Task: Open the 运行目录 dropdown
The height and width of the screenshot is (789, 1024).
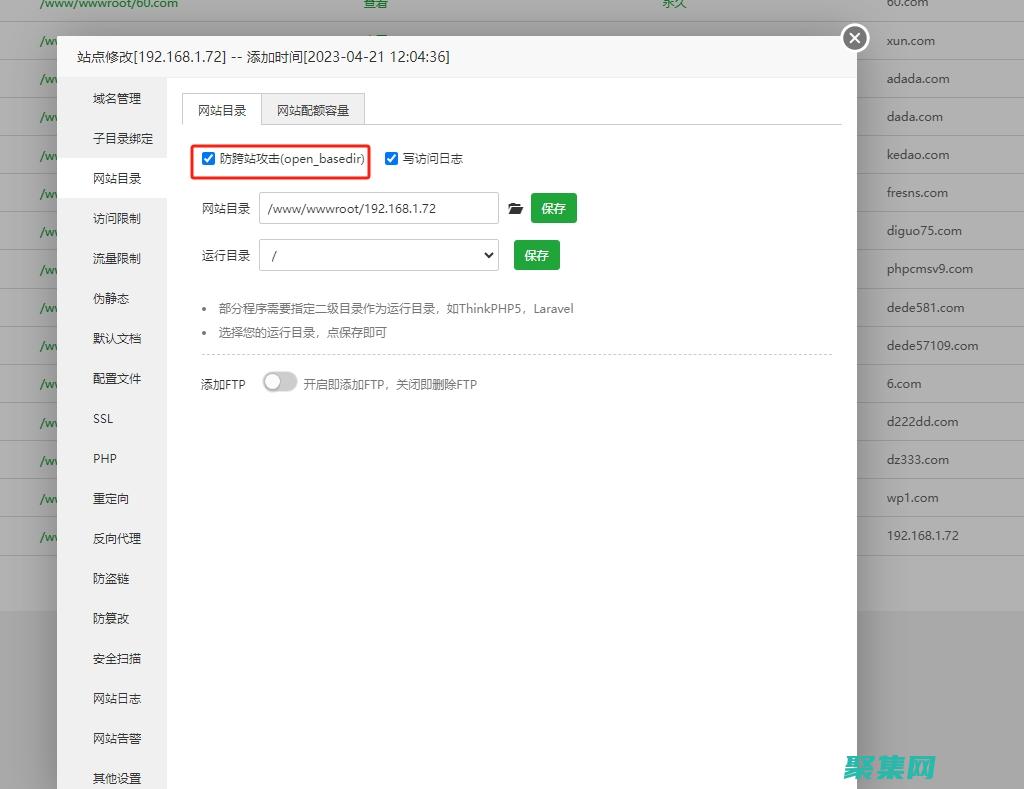Action: point(378,255)
